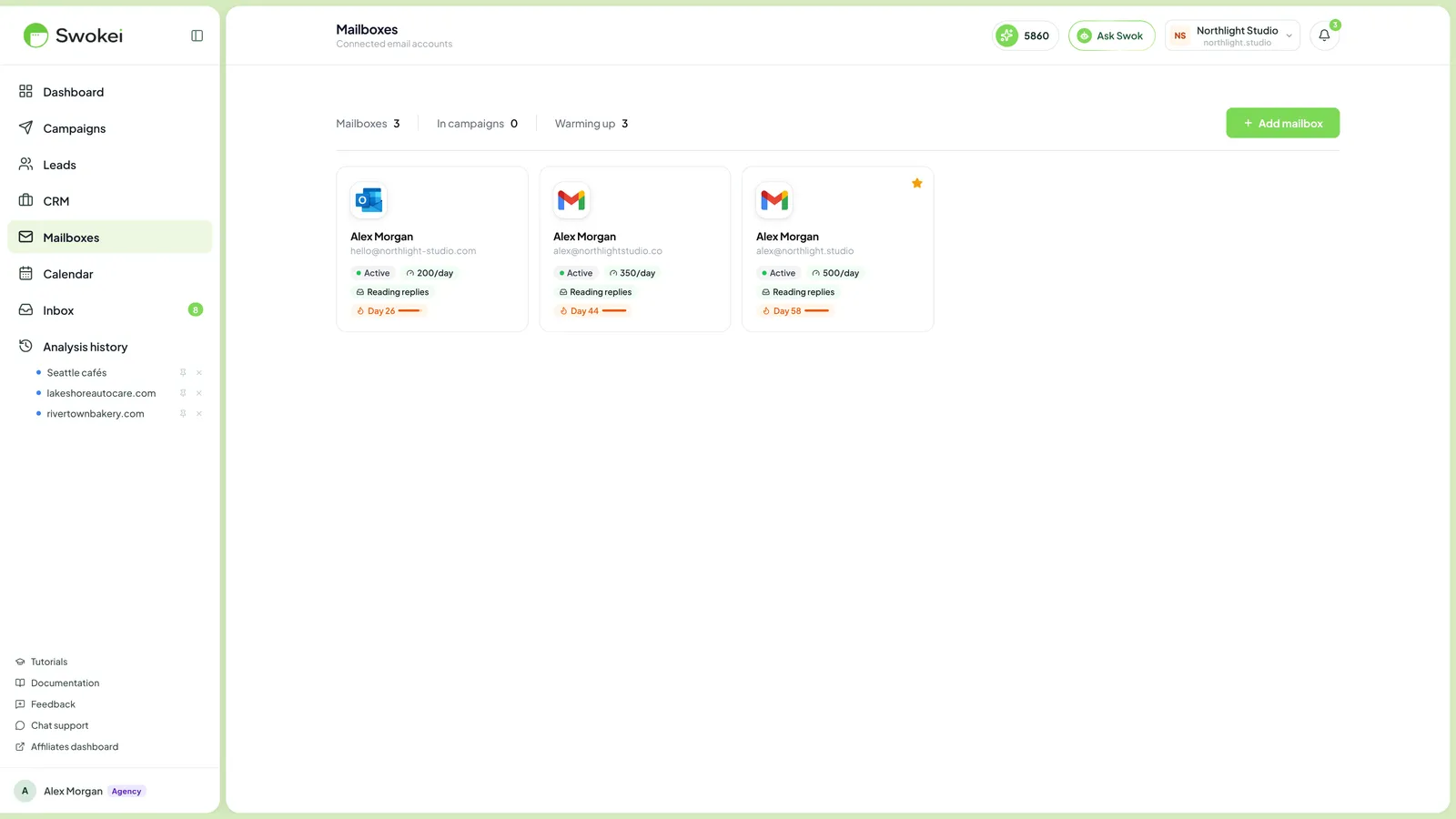This screenshot has width=1456, height=819.
Task: Navigate to CRM
Action: pyautogui.click(x=109, y=201)
